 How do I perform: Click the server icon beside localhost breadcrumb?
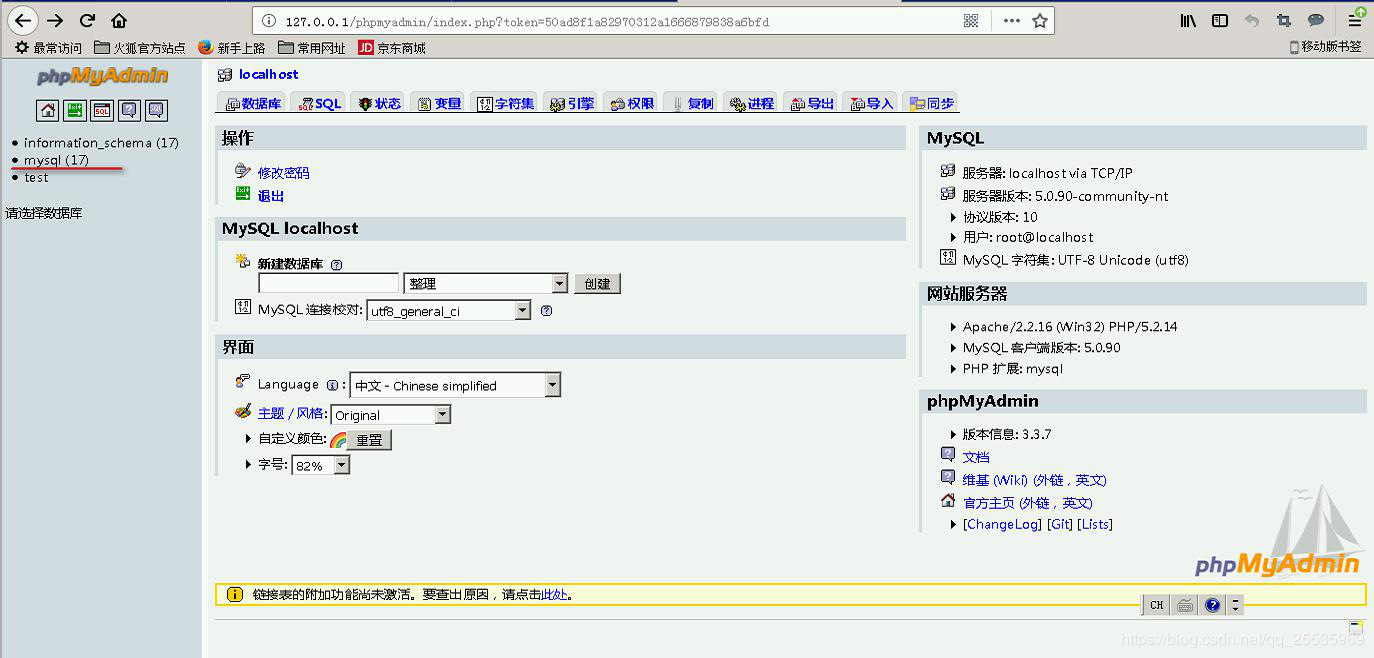coord(225,75)
